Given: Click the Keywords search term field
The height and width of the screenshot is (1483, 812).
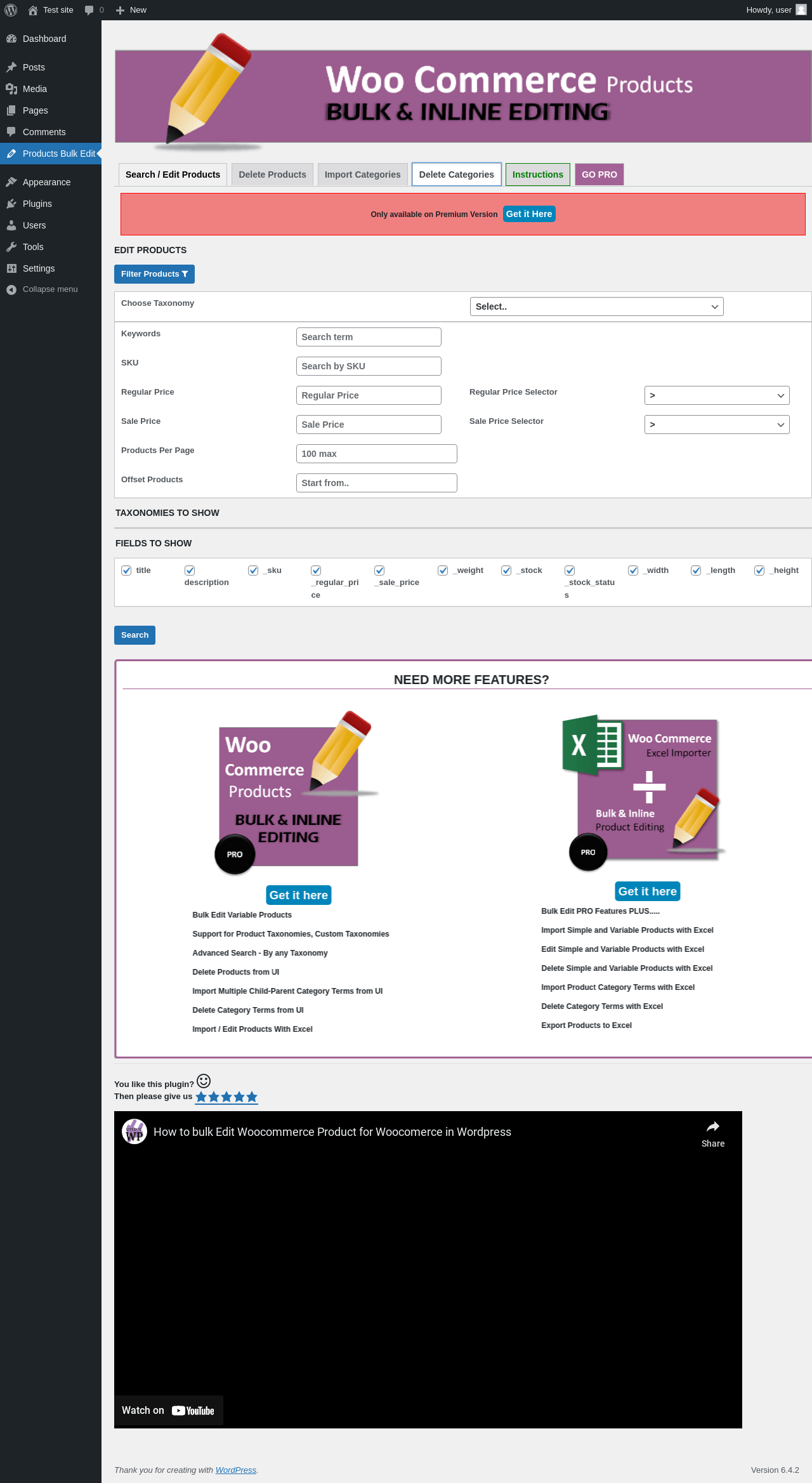Looking at the screenshot, I should coord(369,337).
